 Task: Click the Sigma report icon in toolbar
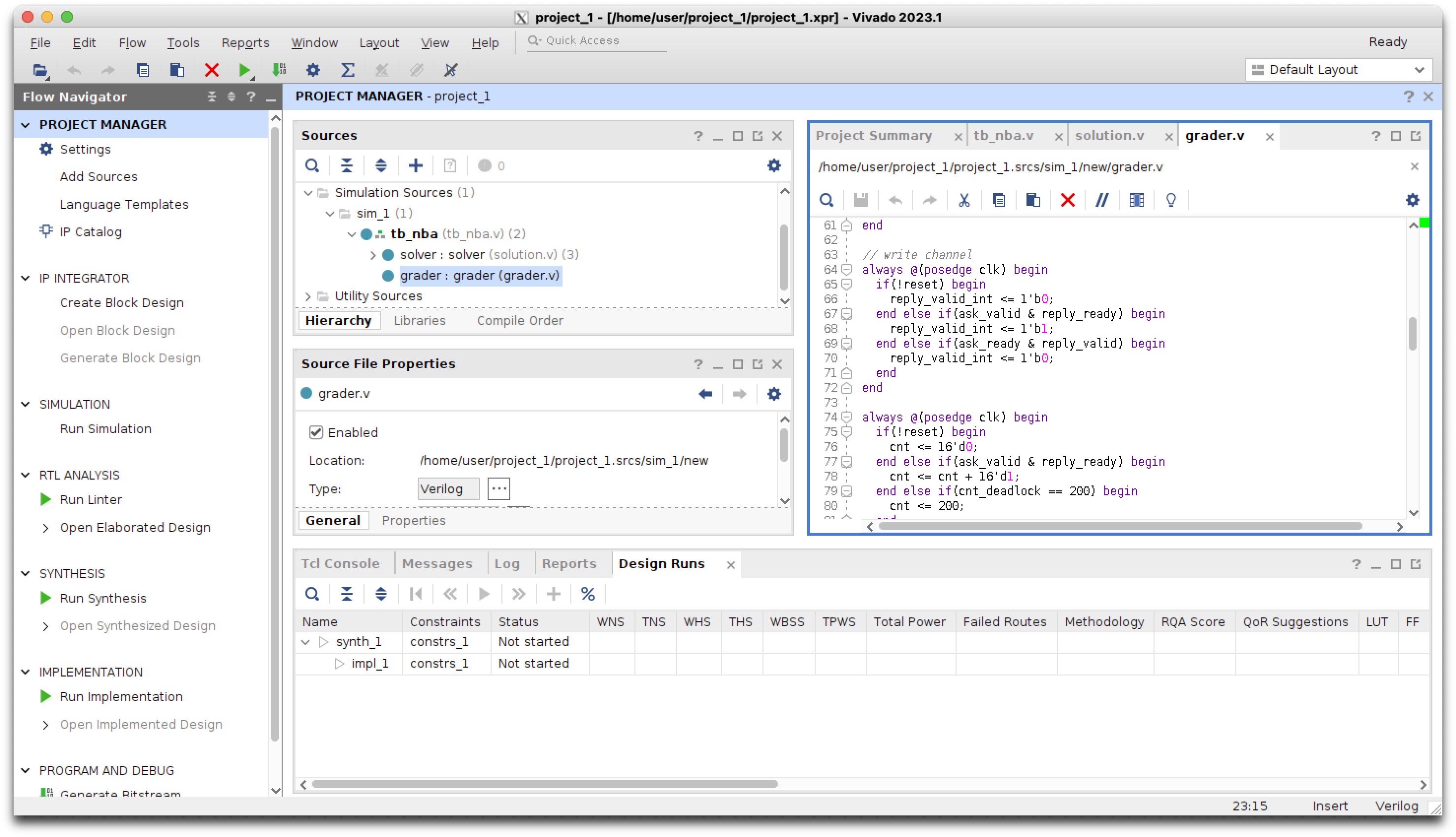[x=347, y=70]
